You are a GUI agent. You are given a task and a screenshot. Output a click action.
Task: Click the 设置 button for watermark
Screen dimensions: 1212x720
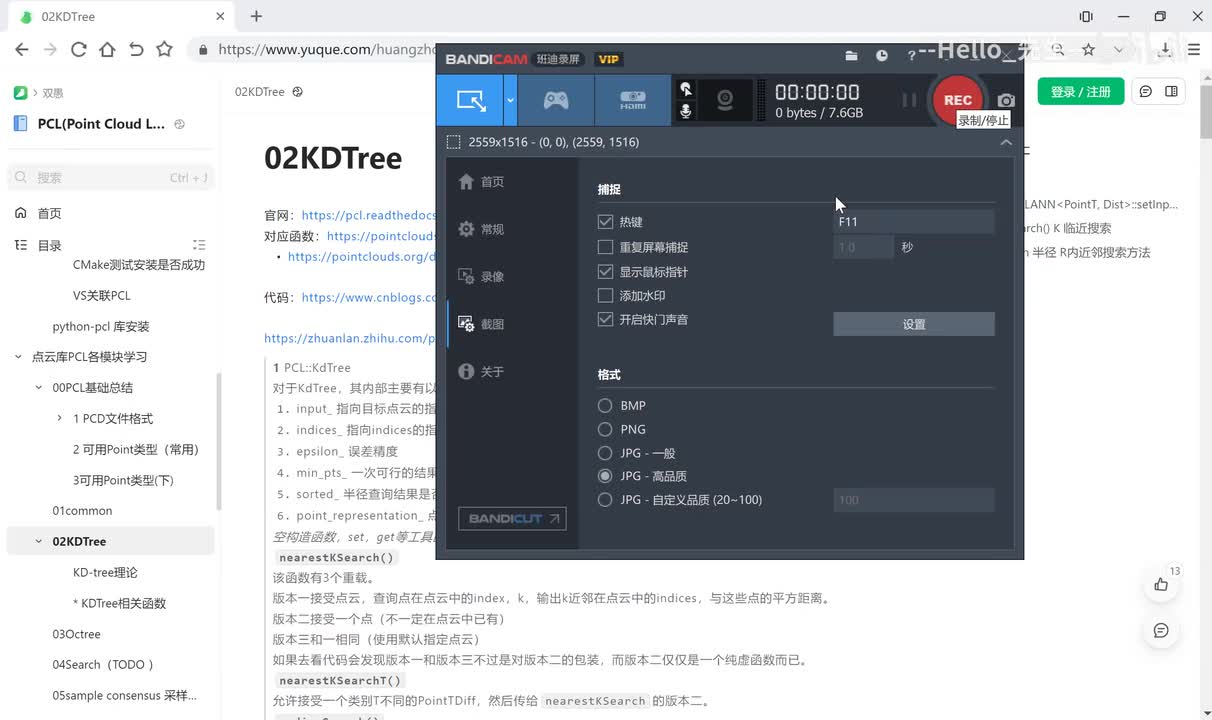[914, 324]
